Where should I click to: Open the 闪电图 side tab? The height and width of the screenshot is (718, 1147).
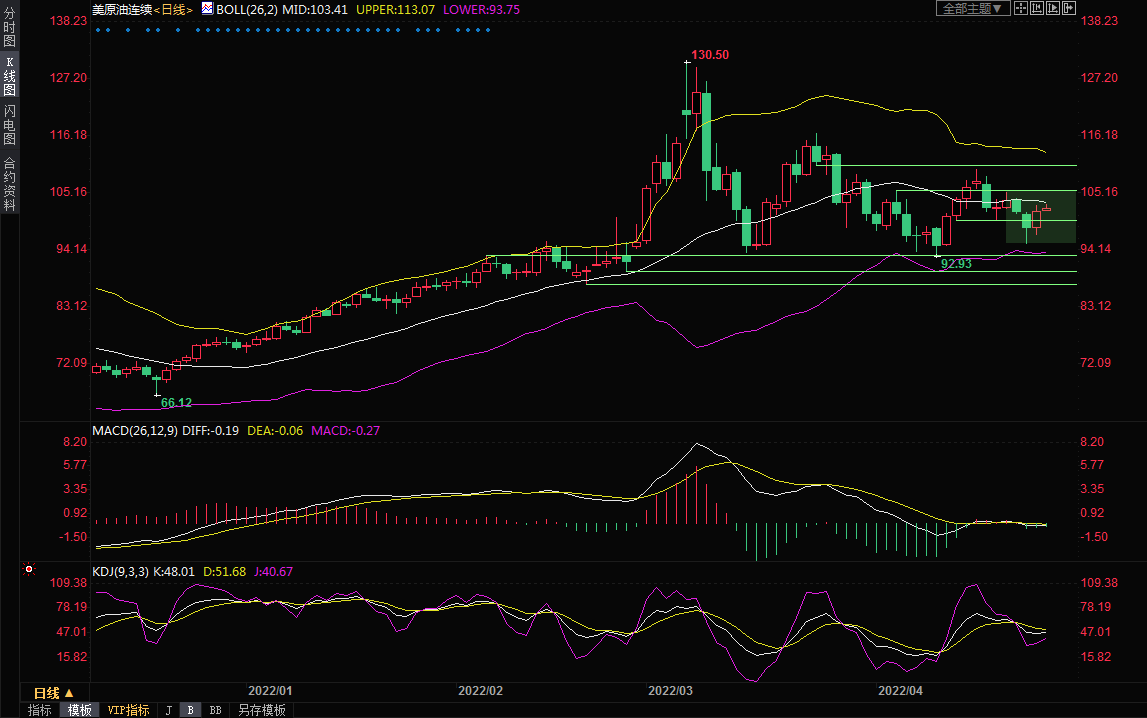[x=9, y=126]
